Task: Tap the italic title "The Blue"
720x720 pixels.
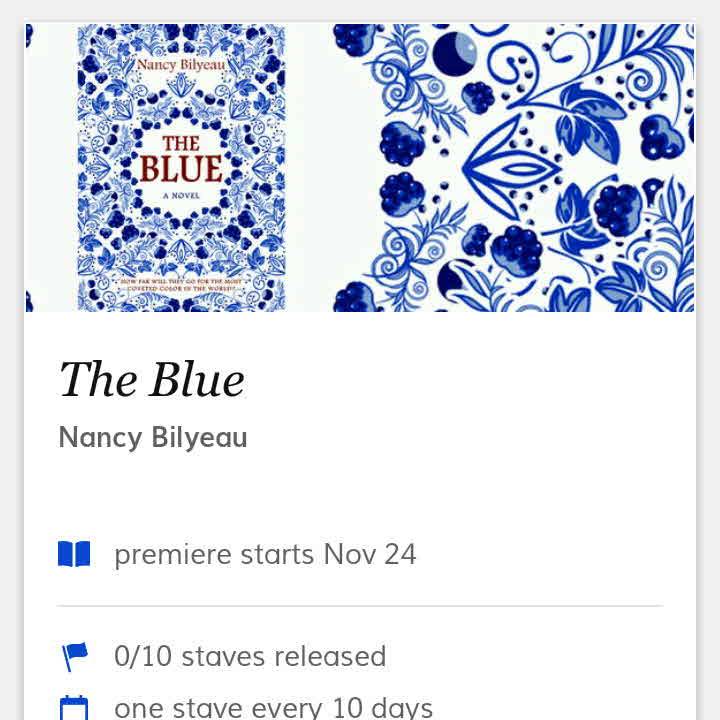Action: [x=152, y=380]
